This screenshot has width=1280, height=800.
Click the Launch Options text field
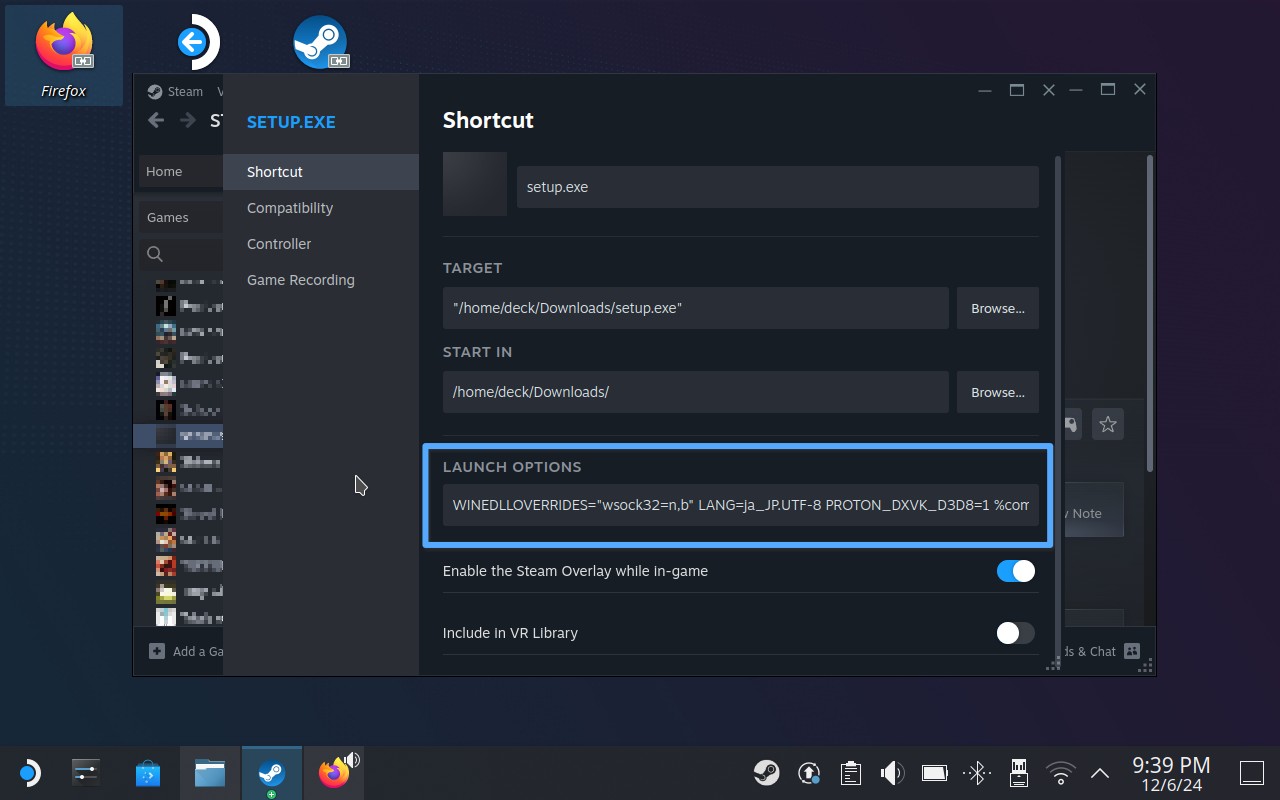click(x=740, y=505)
